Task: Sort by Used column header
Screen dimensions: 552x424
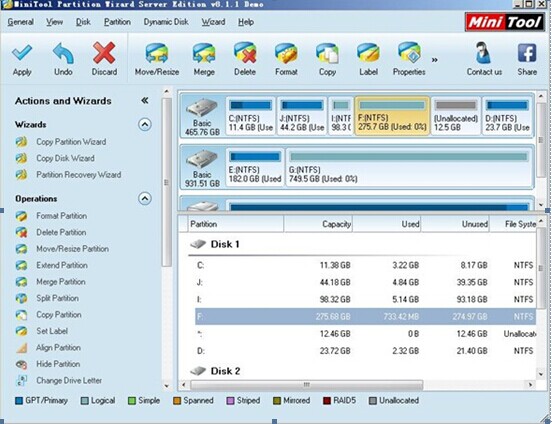Action: coord(386,224)
